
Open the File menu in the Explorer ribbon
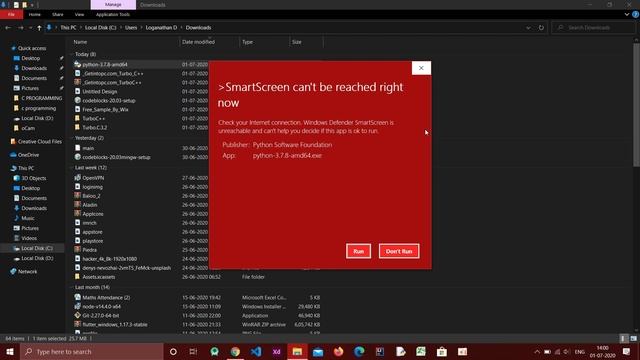pos(11,14)
